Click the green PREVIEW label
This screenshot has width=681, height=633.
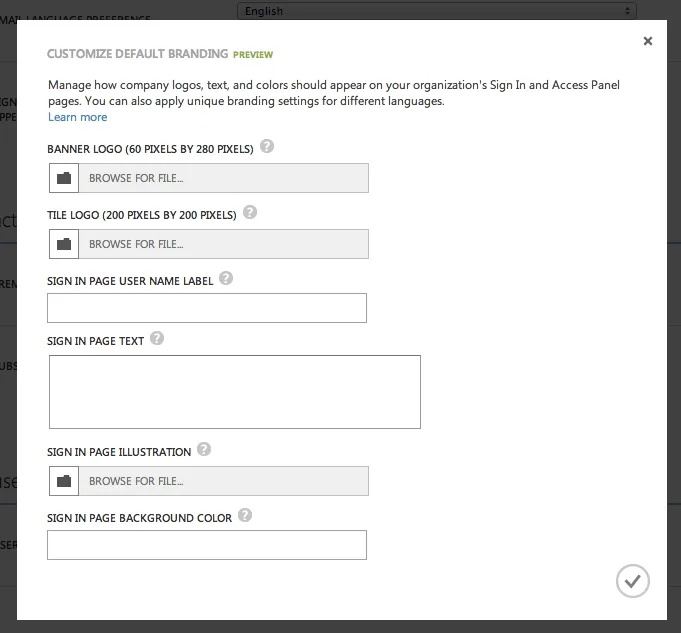[253, 55]
